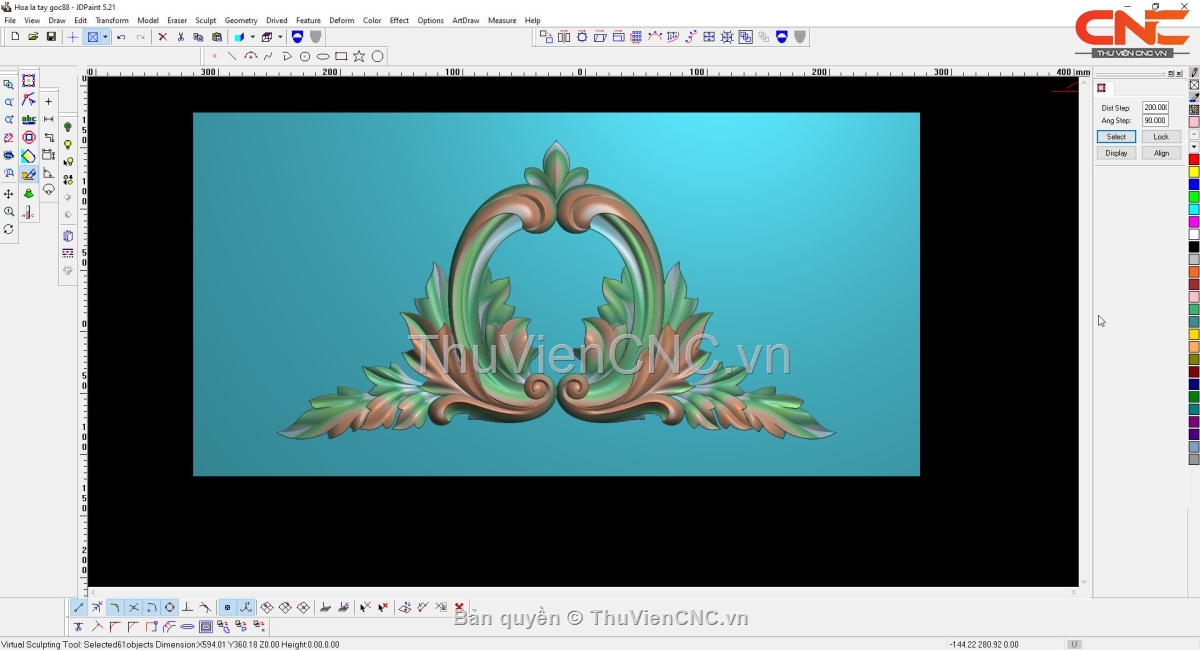
Task: Click the Dist Step input field
Action: [1155, 107]
